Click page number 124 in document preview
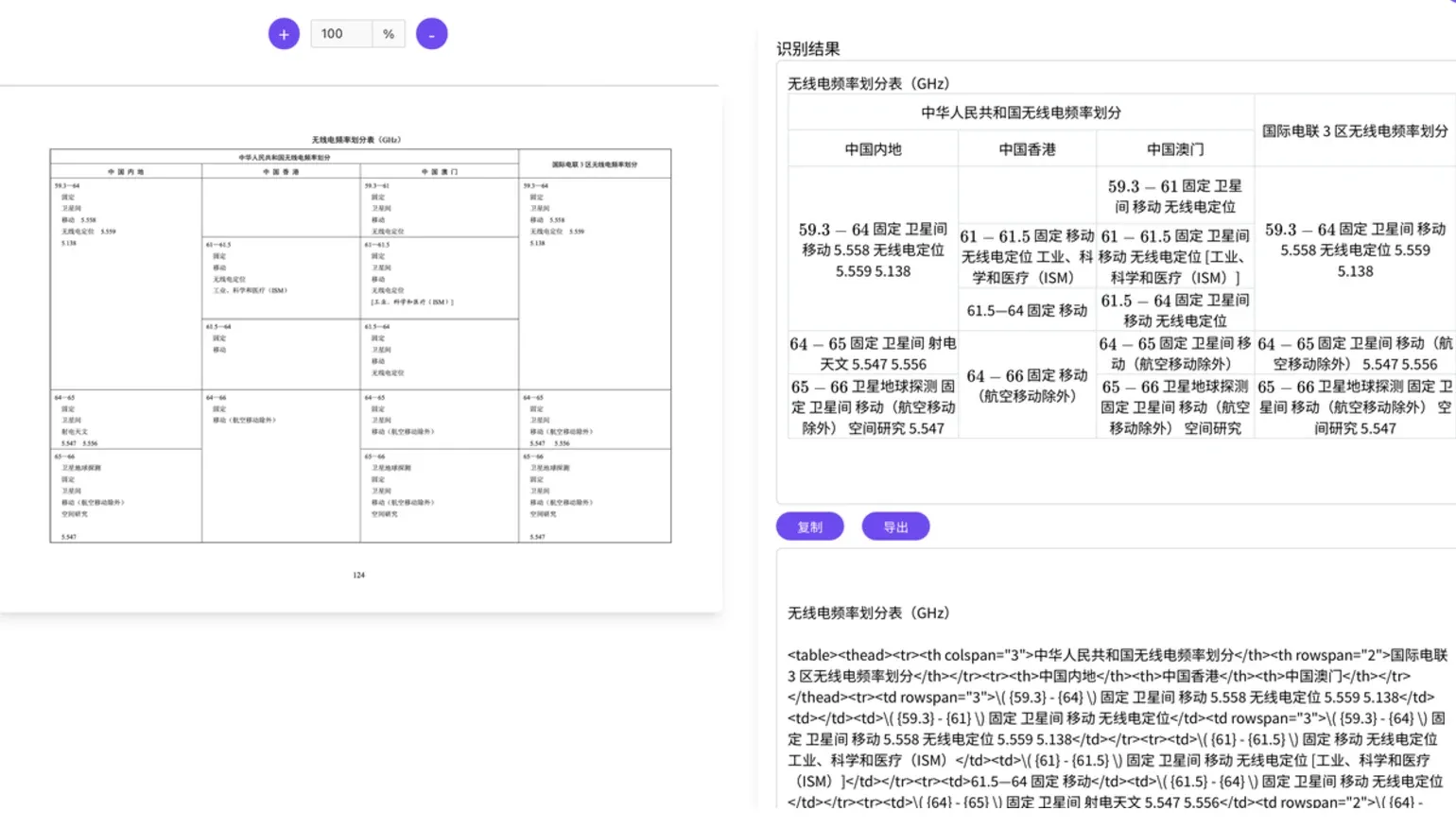Image resolution: width=1456 pixels, height=828 pixels. (358, 575)
